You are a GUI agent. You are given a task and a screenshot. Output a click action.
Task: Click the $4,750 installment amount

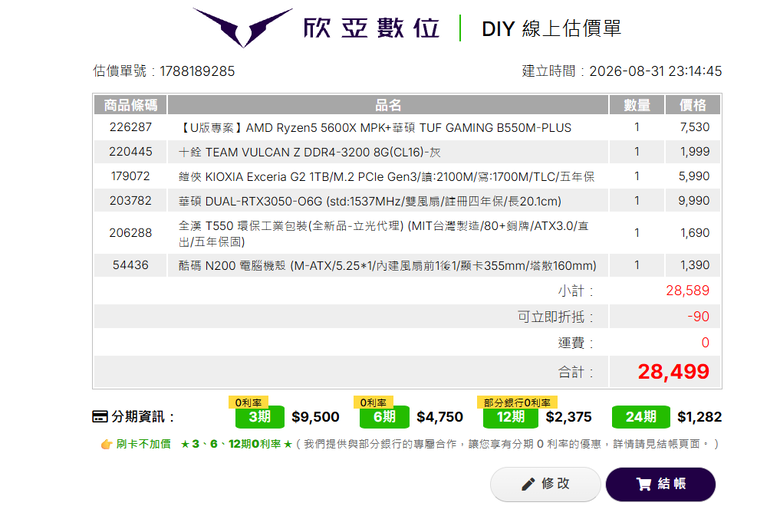tap(440, 417)
